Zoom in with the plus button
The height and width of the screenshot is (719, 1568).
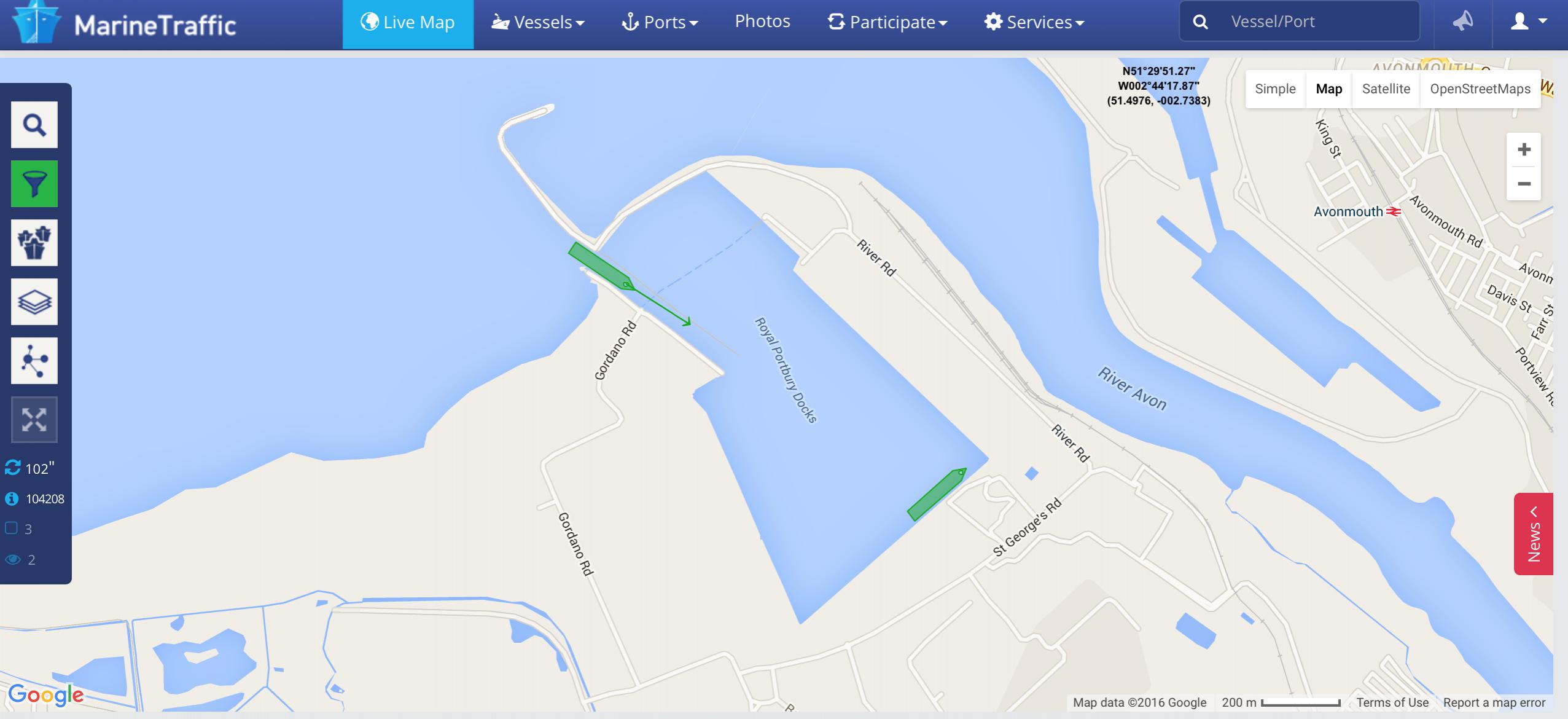tap(1524, 149)
